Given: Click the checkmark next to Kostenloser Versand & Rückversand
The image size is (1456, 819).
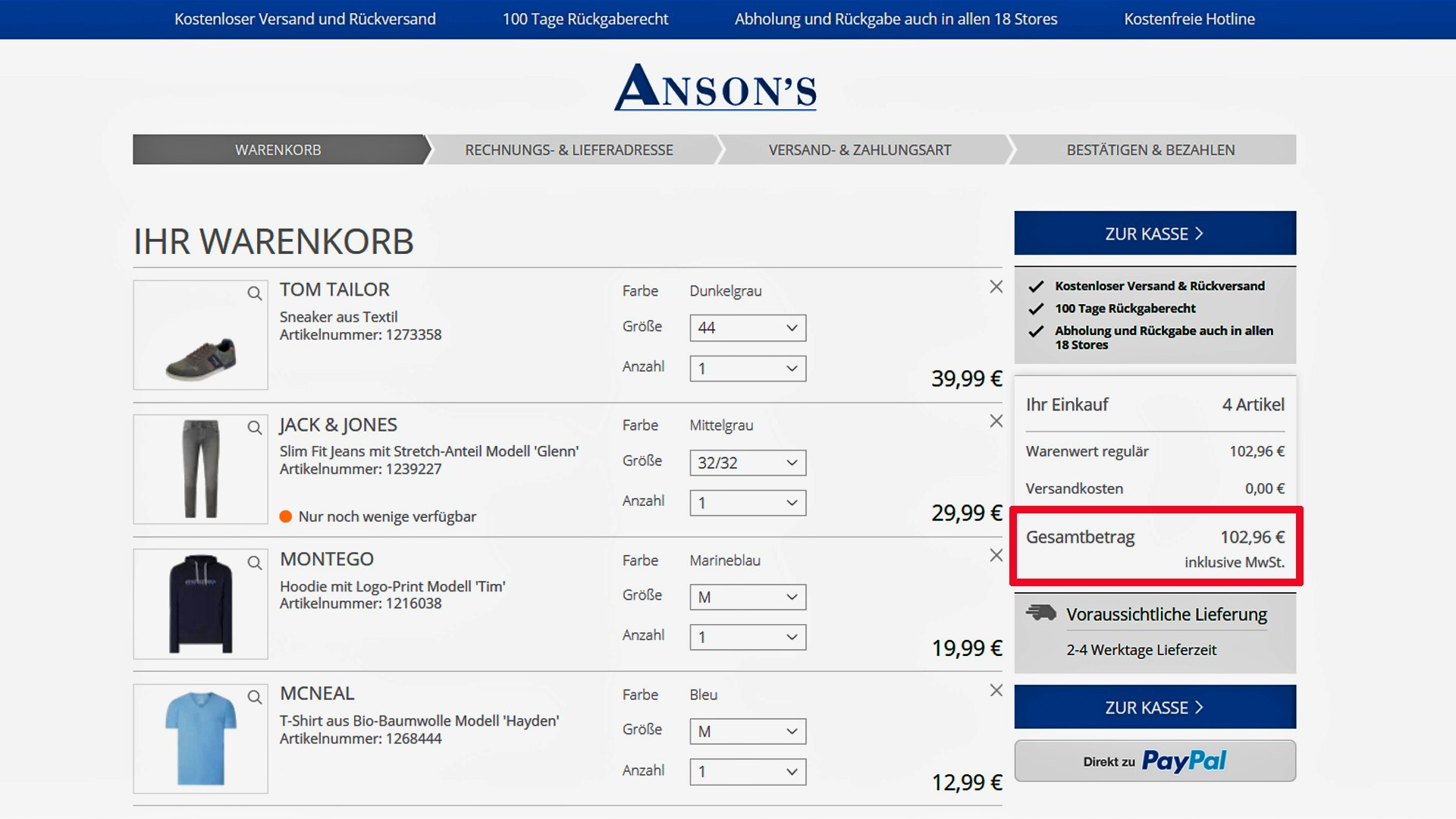Looking at the screenshot, I should (x=1036, y=287).
